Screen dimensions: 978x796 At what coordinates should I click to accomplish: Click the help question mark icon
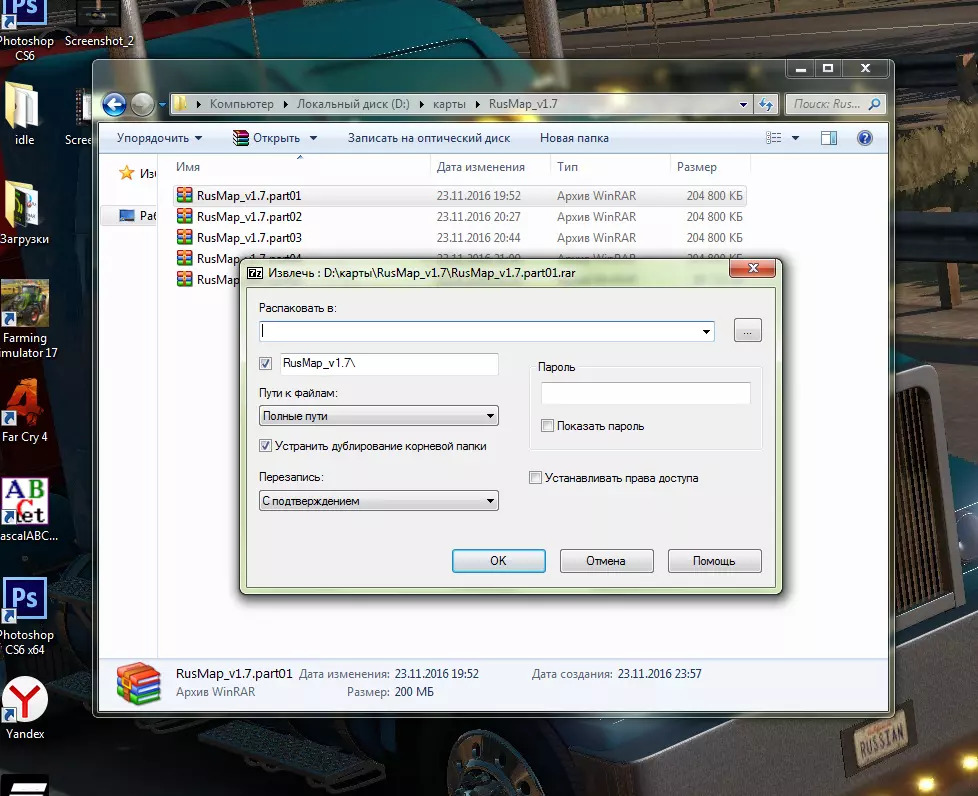pos(865,138)
